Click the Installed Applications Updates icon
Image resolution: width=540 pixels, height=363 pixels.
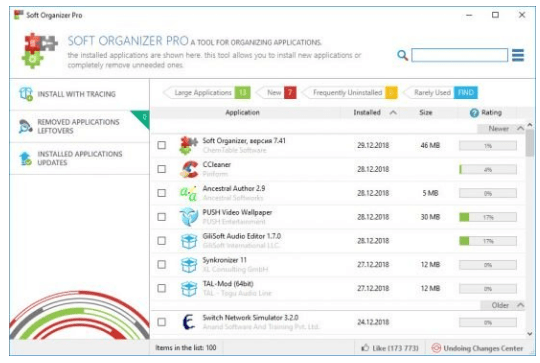tap(25, 158)
